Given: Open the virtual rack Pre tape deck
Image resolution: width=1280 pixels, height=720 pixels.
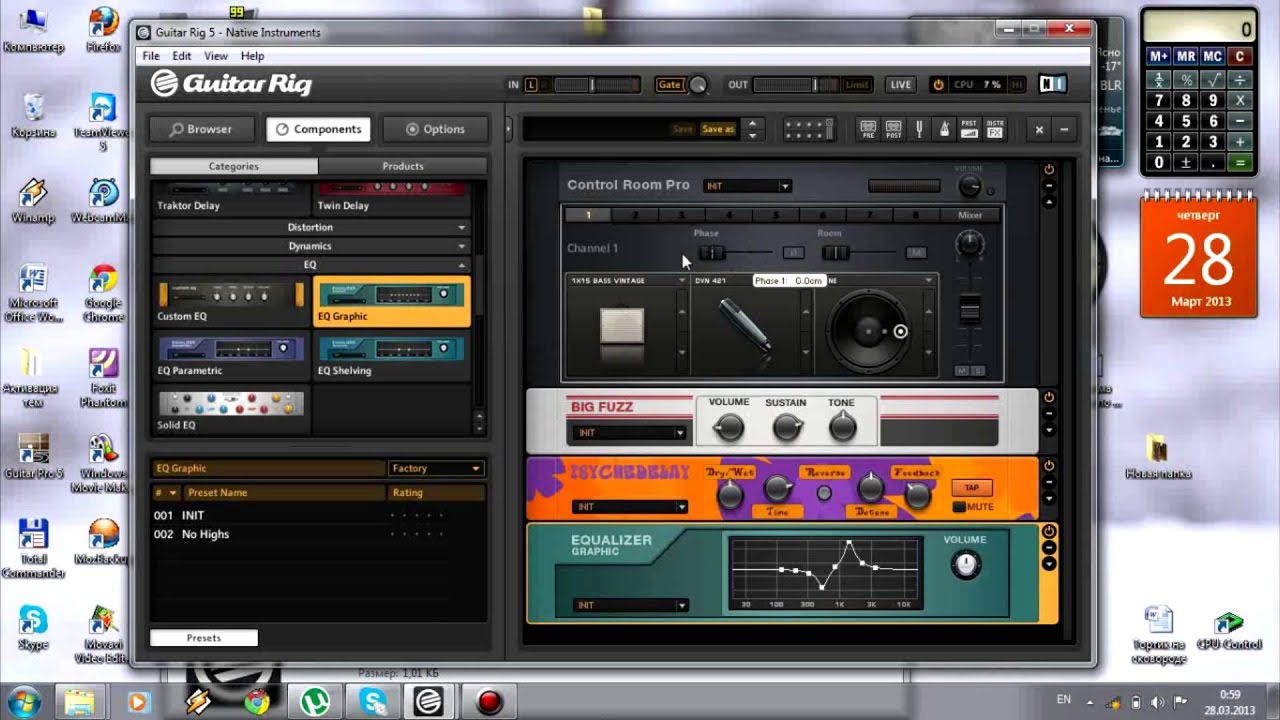Looking at the screenshot, I should (867, 129).
